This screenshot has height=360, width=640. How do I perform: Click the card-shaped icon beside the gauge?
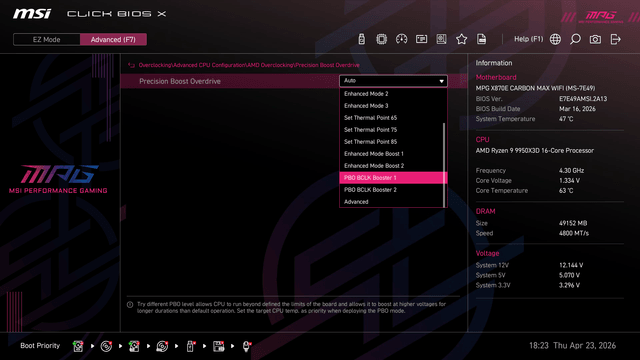(421, 39)
